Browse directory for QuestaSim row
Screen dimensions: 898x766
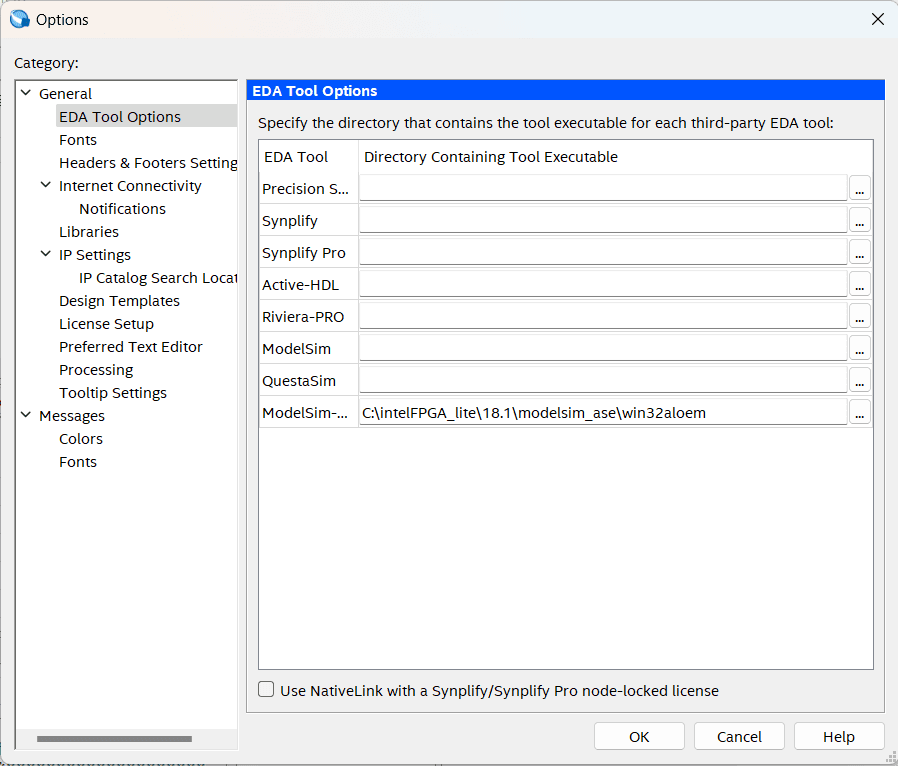[x=860, y=381]
